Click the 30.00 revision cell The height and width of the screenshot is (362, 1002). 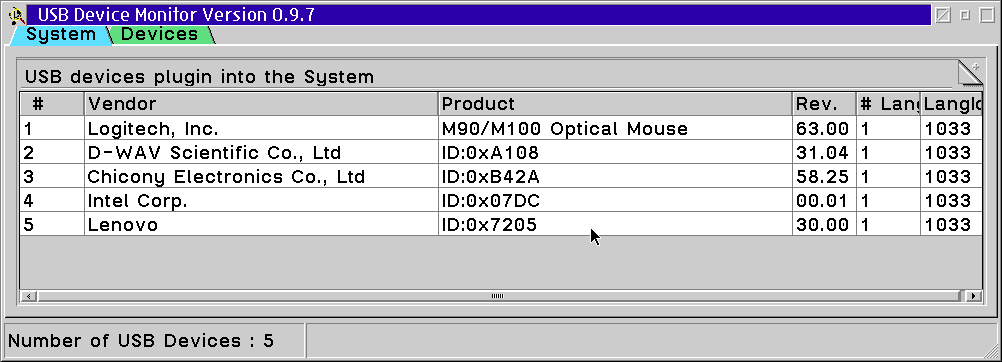pyautogui.click(x=824, y=224)
